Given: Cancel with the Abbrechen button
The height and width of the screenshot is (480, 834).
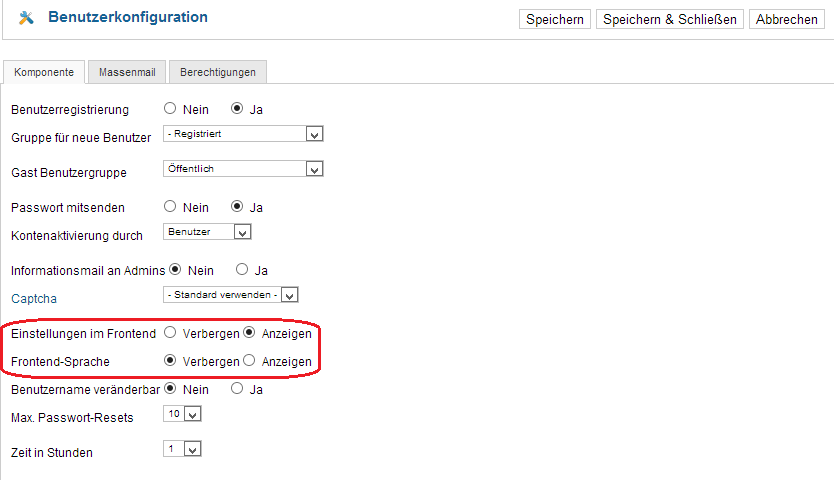Looking at the screenshot, I should (787, 19).
